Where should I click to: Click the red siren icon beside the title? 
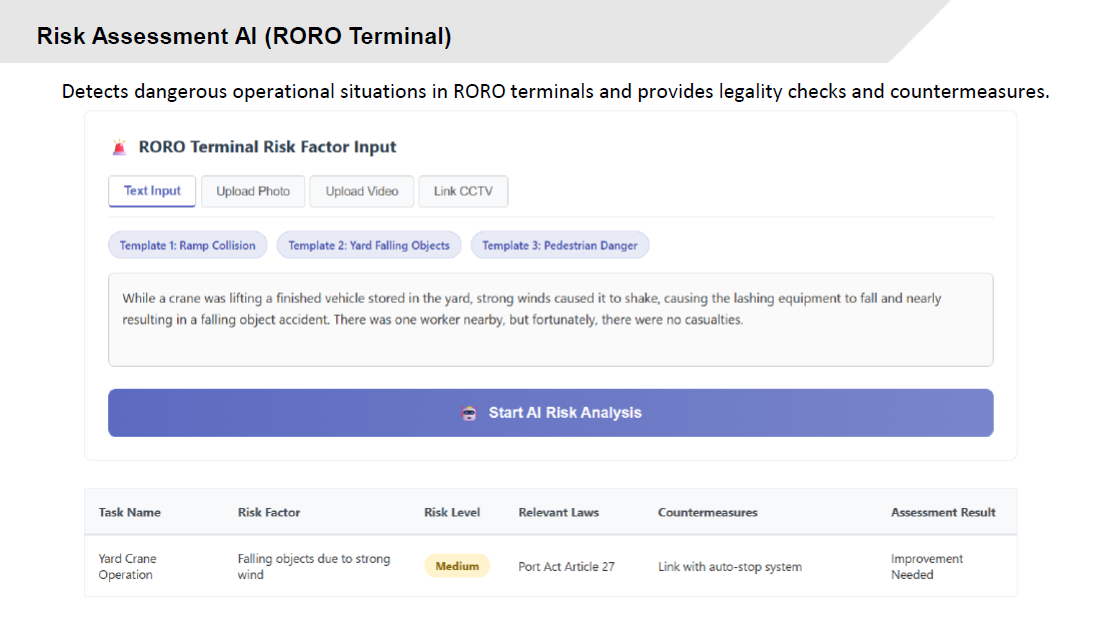coord(120,148)
